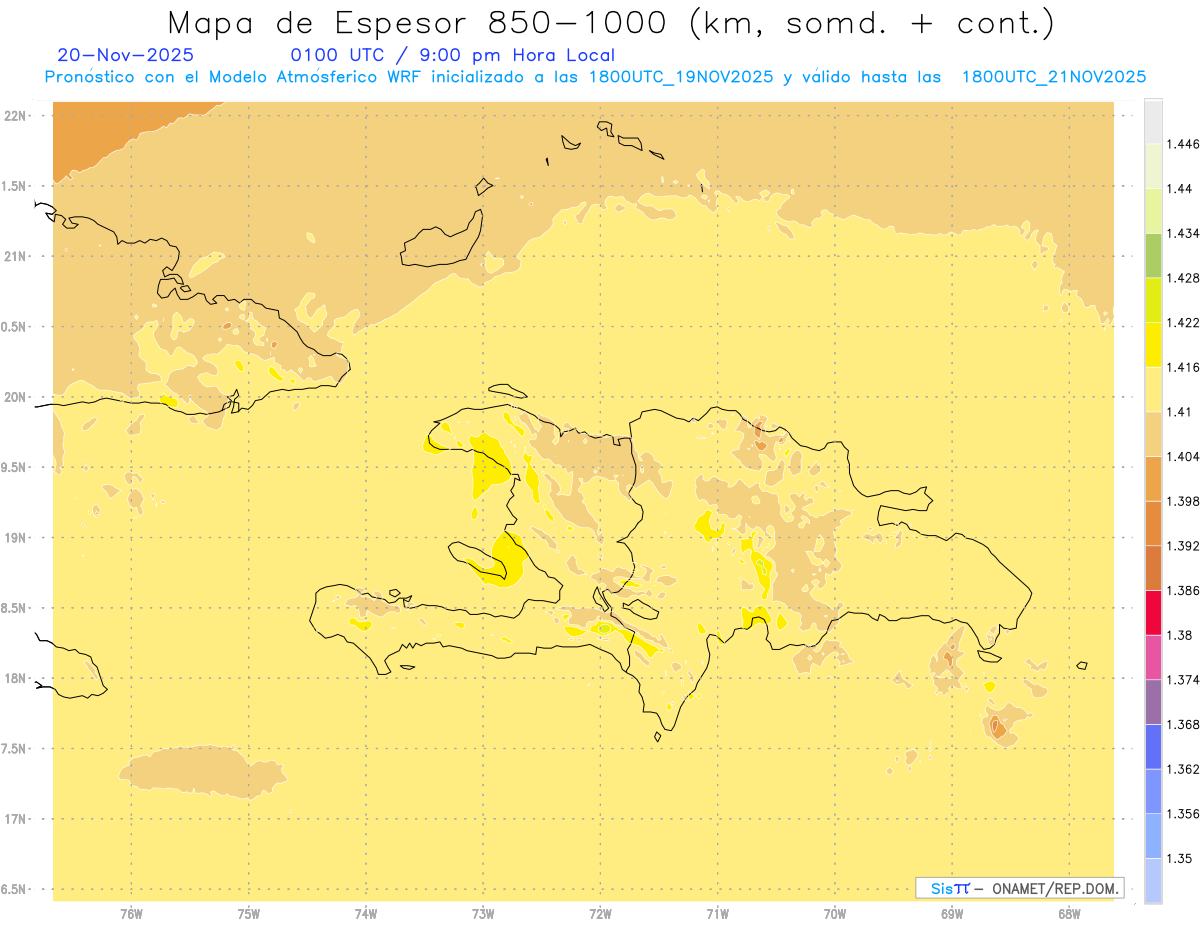The height and width of the screenshot is (927, 1200).
Task: Click the '68W' longitude label
Action: (1068, 914)
